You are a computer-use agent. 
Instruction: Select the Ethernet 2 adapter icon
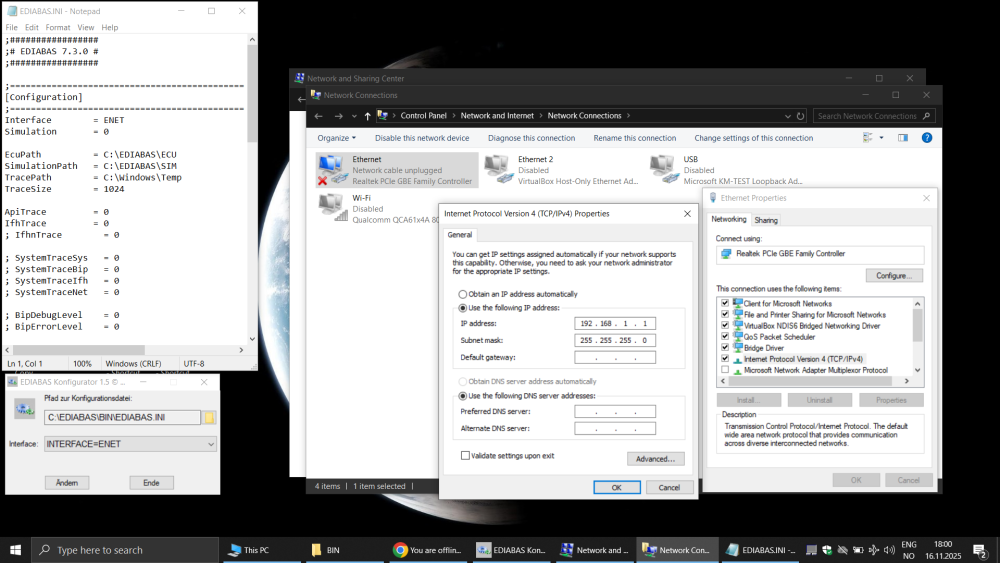(497, 166)
